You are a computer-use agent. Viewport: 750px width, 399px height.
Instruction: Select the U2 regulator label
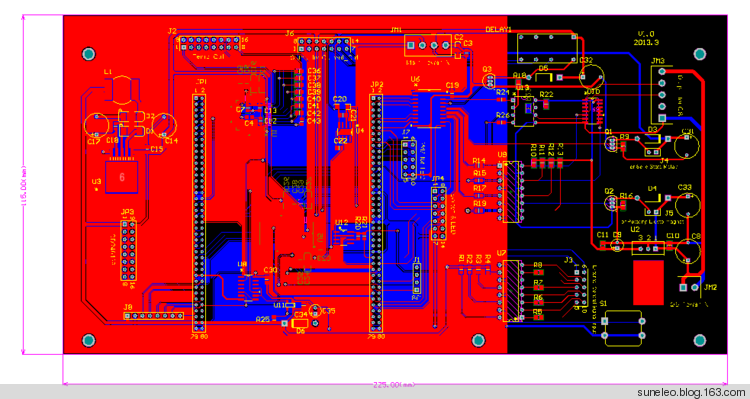(x=635, y=230)
